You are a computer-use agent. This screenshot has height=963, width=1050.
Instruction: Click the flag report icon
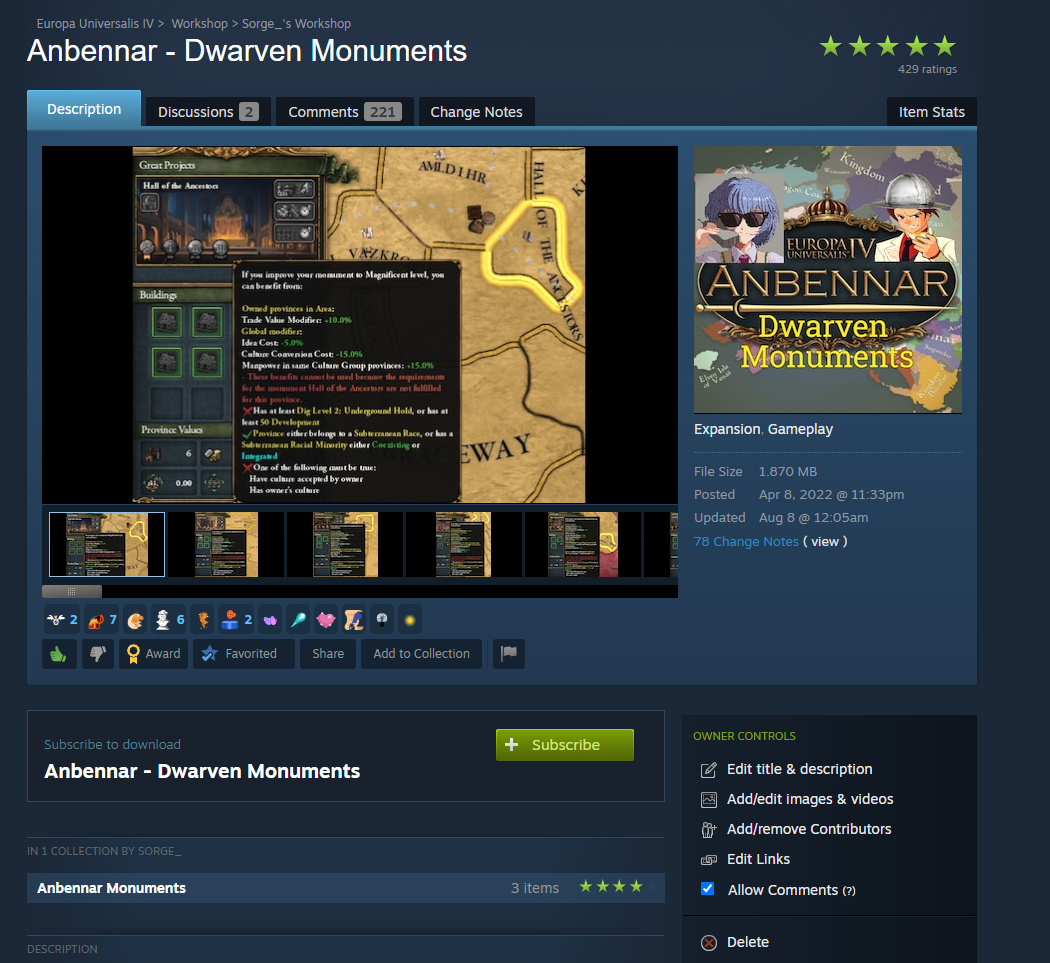509,654
